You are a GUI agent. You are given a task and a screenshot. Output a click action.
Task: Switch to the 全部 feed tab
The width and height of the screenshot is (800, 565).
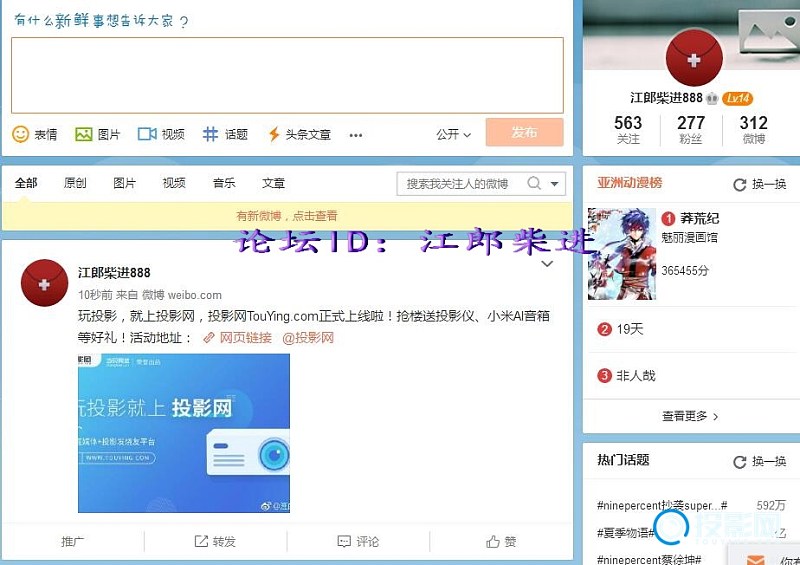(x=26, y=183)
